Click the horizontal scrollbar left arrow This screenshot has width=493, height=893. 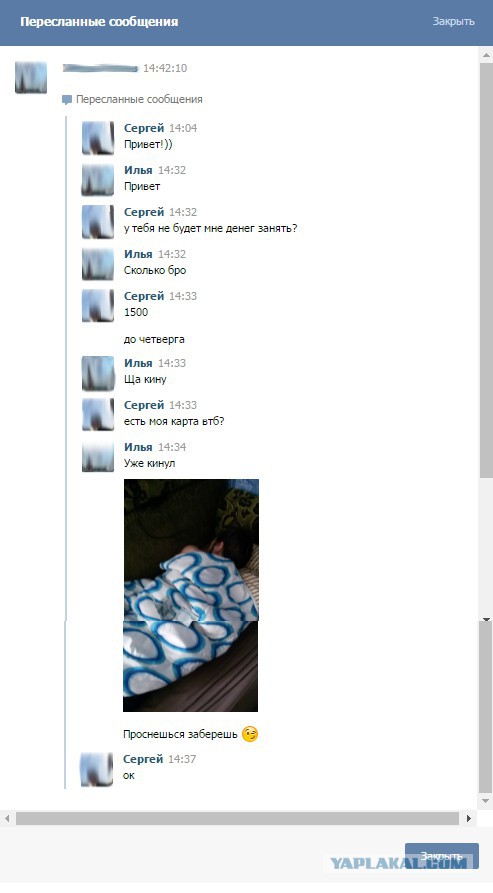7,818
